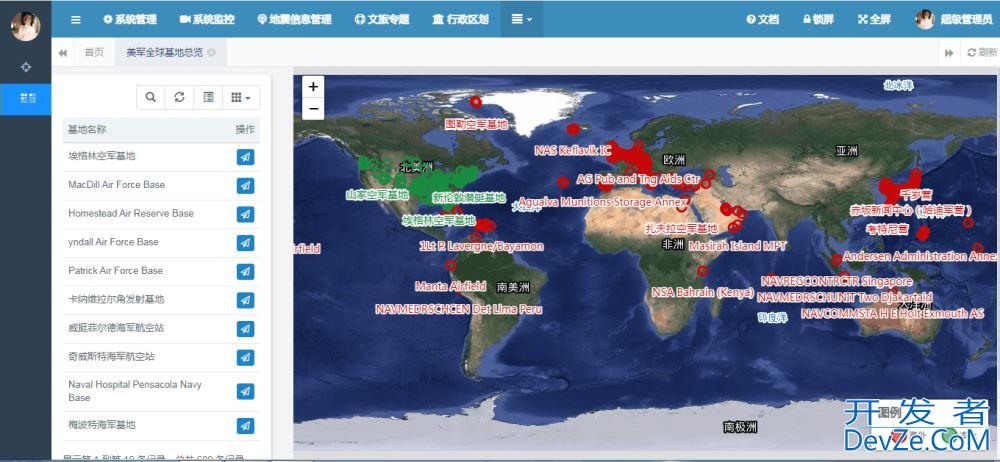
Task: Zoom out the map with minus button
Action: (313, 109)
